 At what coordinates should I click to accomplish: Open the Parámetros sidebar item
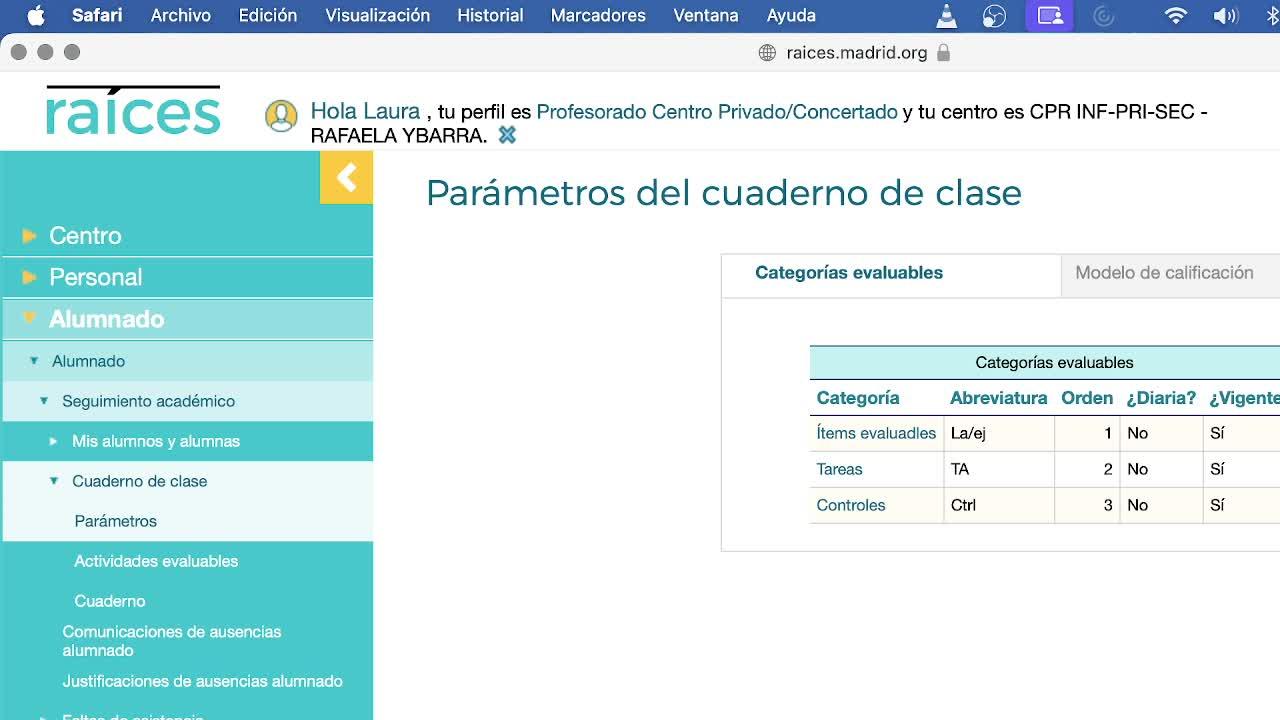(x=116, y=521)
